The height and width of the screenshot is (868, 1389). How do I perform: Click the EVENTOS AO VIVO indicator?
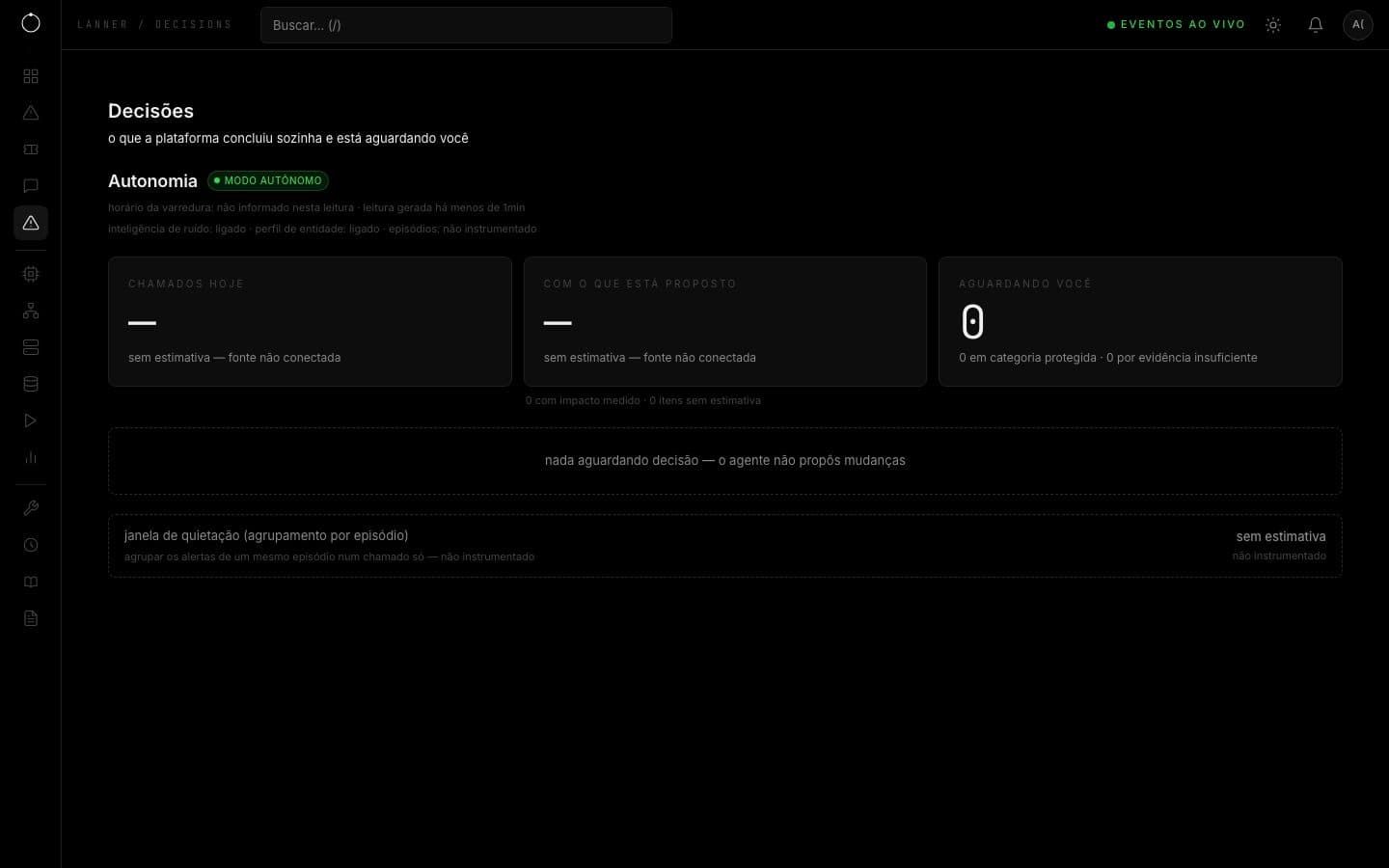click(x=1176, y=25)
